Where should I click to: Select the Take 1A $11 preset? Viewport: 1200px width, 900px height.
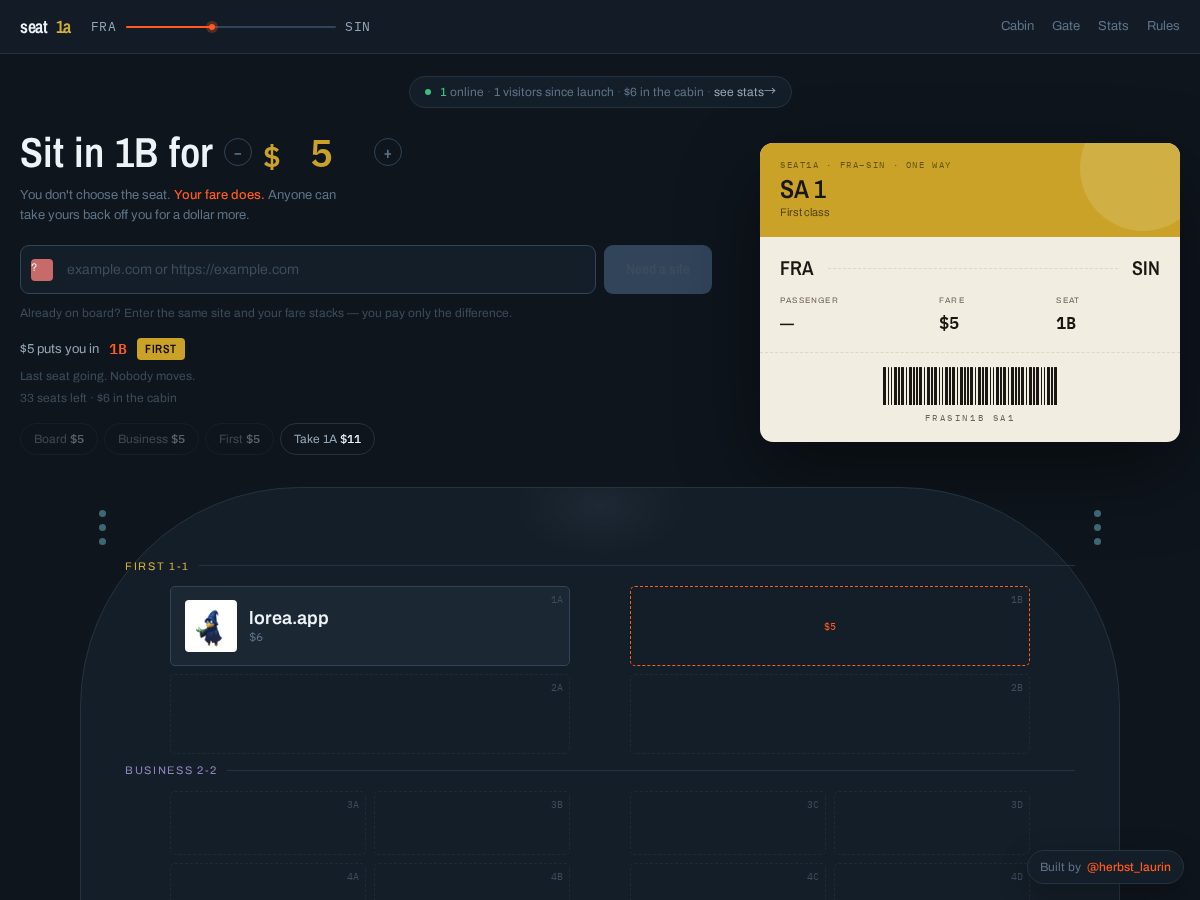327,439
